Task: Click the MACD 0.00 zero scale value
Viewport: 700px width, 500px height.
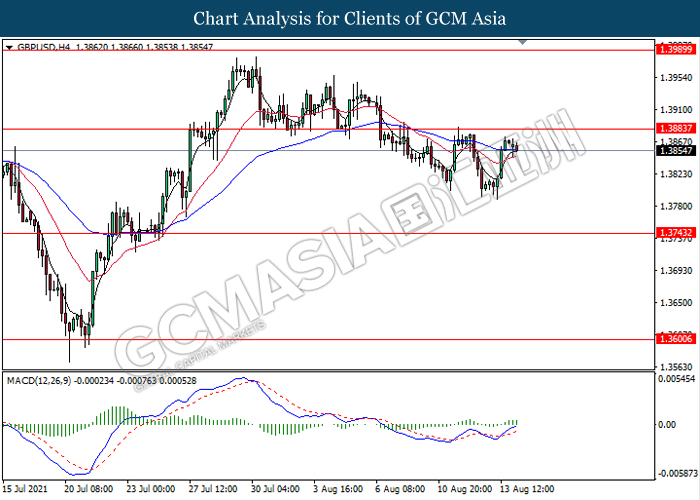Action: point(667,424)
